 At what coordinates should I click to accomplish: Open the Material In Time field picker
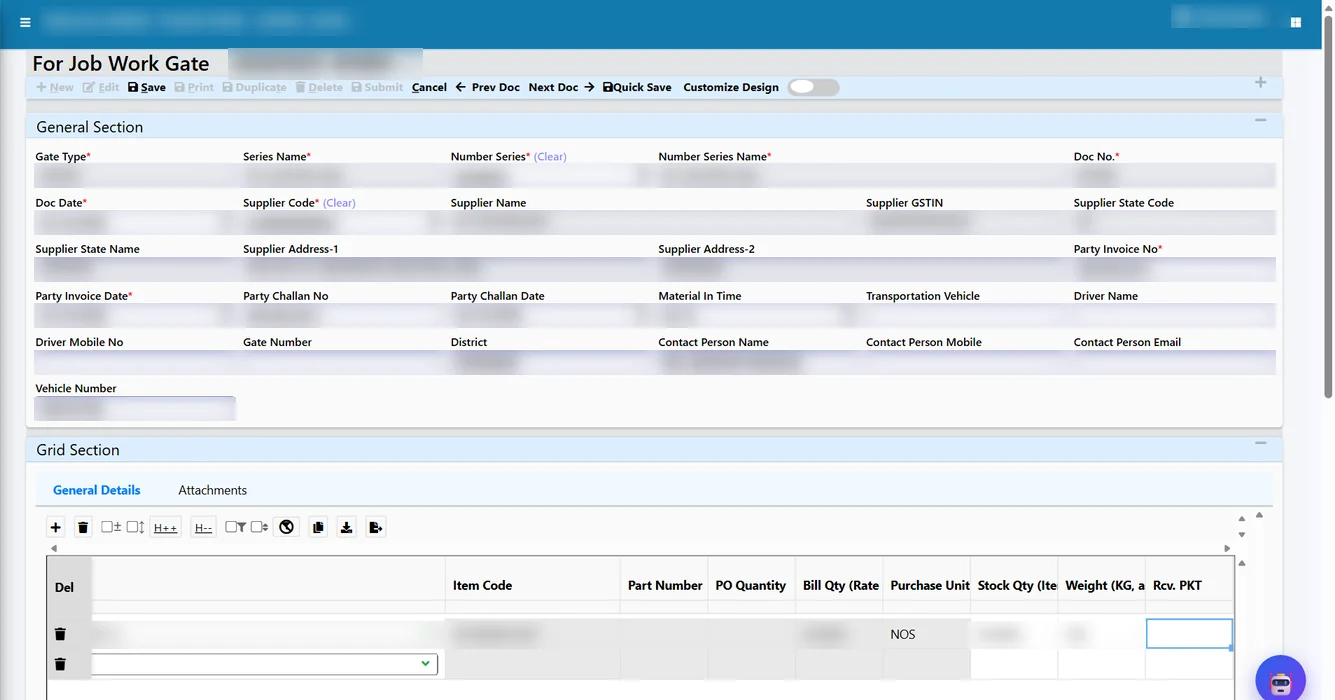coord(758,315)
